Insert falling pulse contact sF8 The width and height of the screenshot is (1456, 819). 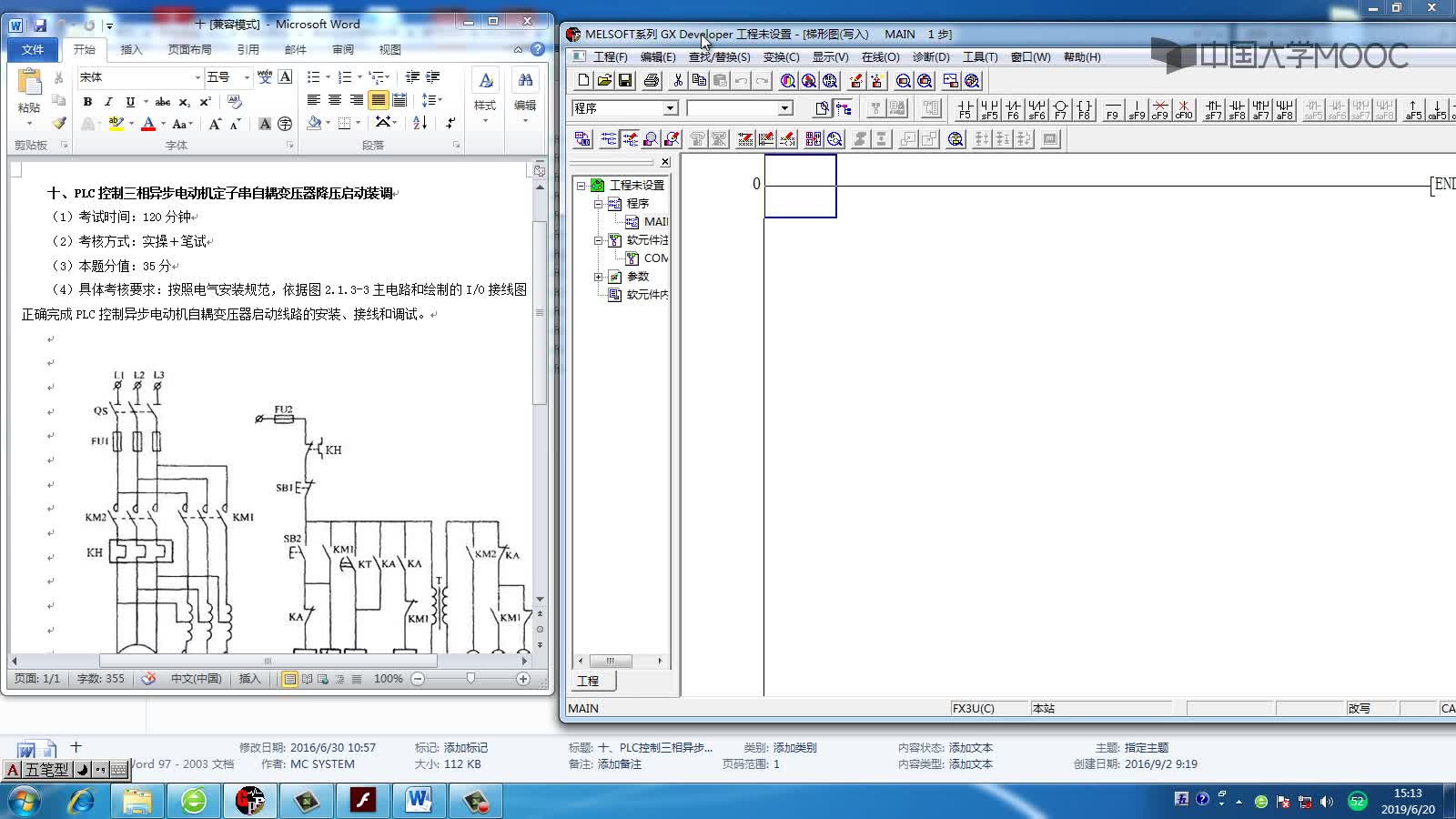pyautogui.click(x=1237, y=109)
